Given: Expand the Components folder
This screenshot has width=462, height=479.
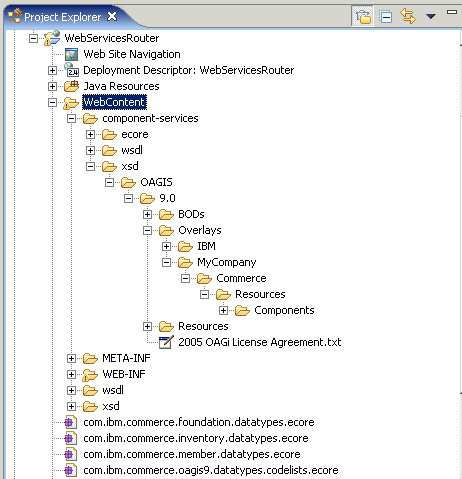Looking at the screenshot, I should point(223,310).
